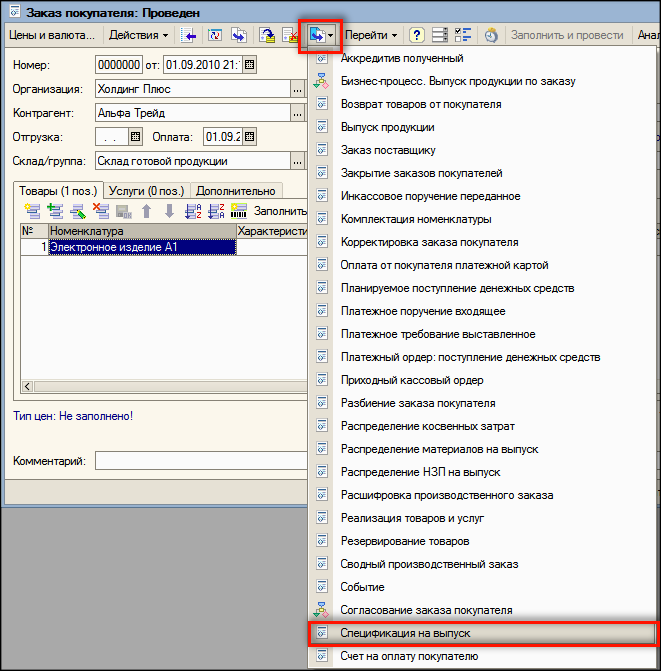Choose 'Планируемое поступление денежных средств'
661x671 pixels.
point(483,288)
